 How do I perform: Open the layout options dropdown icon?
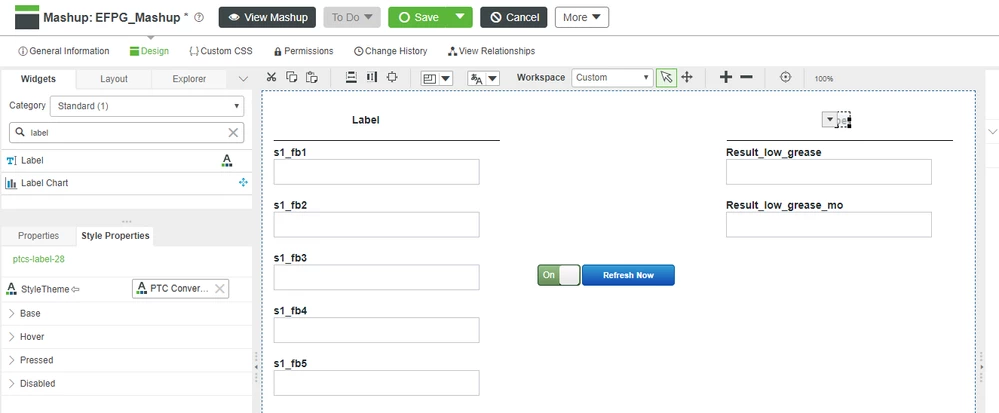pyautogui.click(x=436, y=78)
